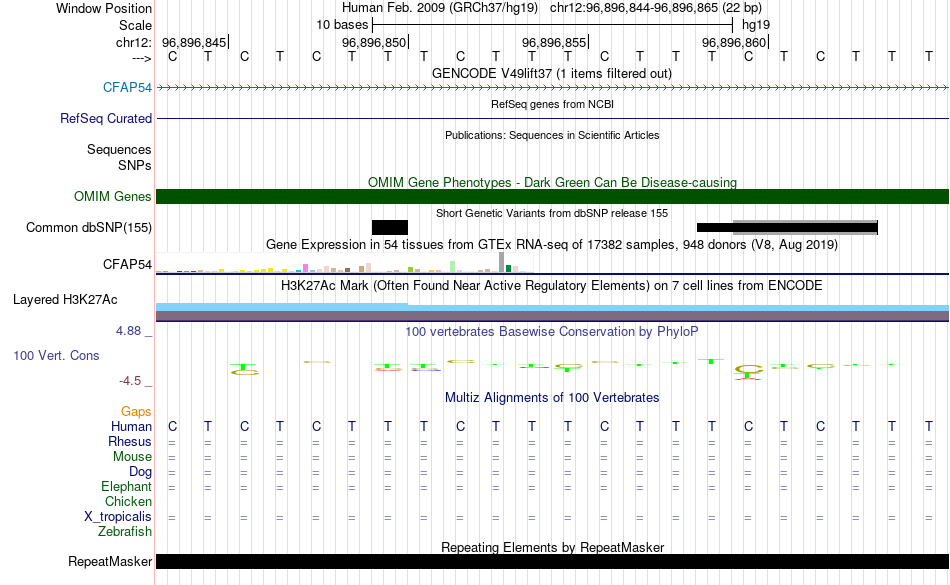Image resolution: width=950 pixels, height=585 pixels.
Task: Select the Human Feb. 2009 (GRCh37/hg19) assembly text
Action: click(440, 8)
